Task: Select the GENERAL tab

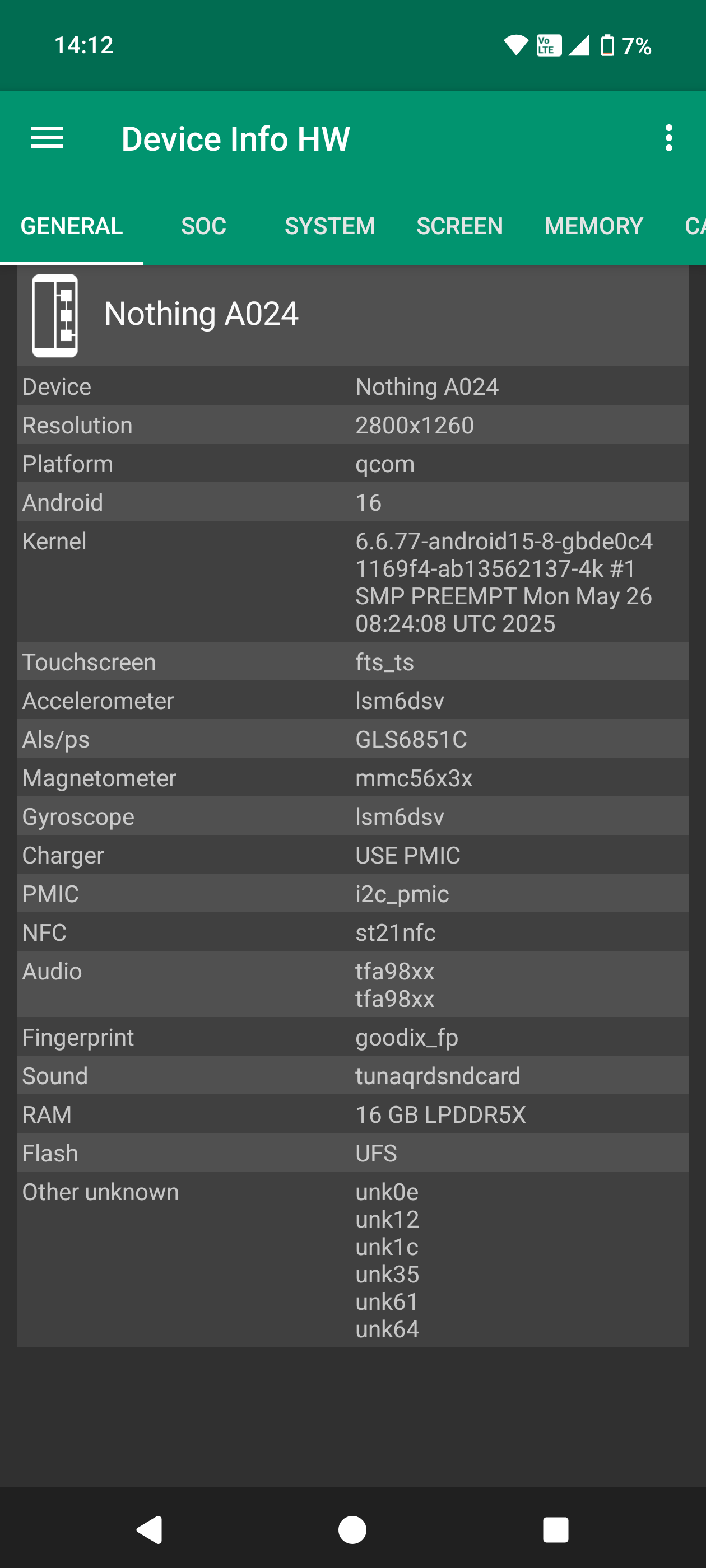Action: click(71, 226)
